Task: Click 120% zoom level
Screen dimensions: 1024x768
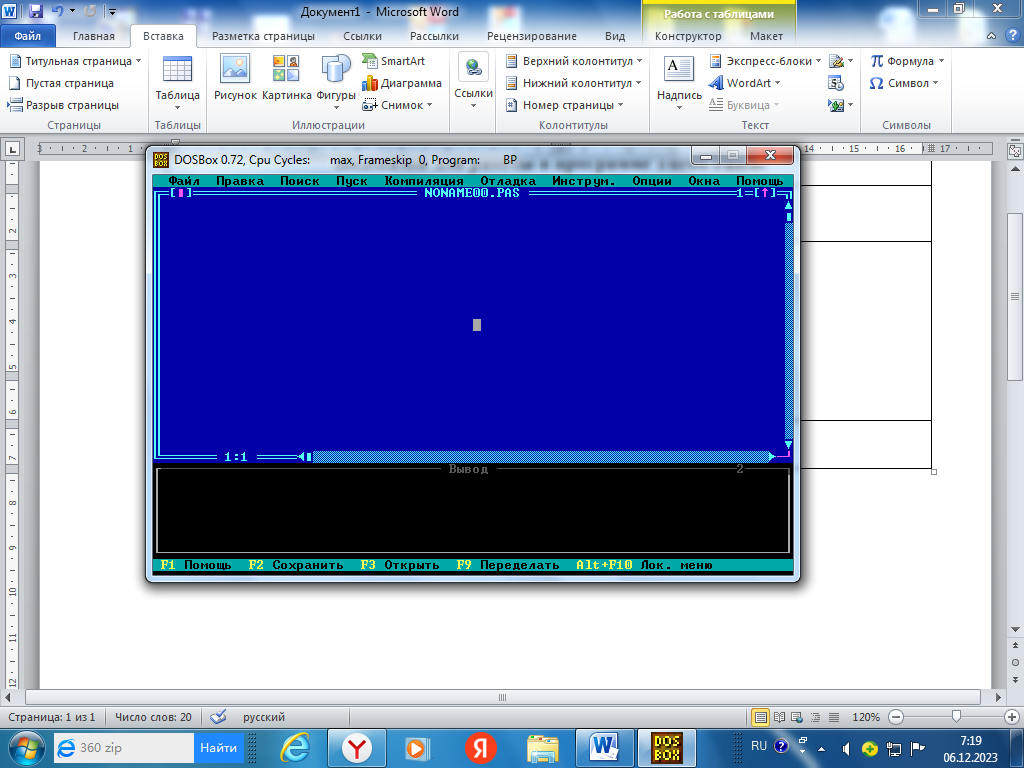Action: pyautogui.click(x=866, y=717)
